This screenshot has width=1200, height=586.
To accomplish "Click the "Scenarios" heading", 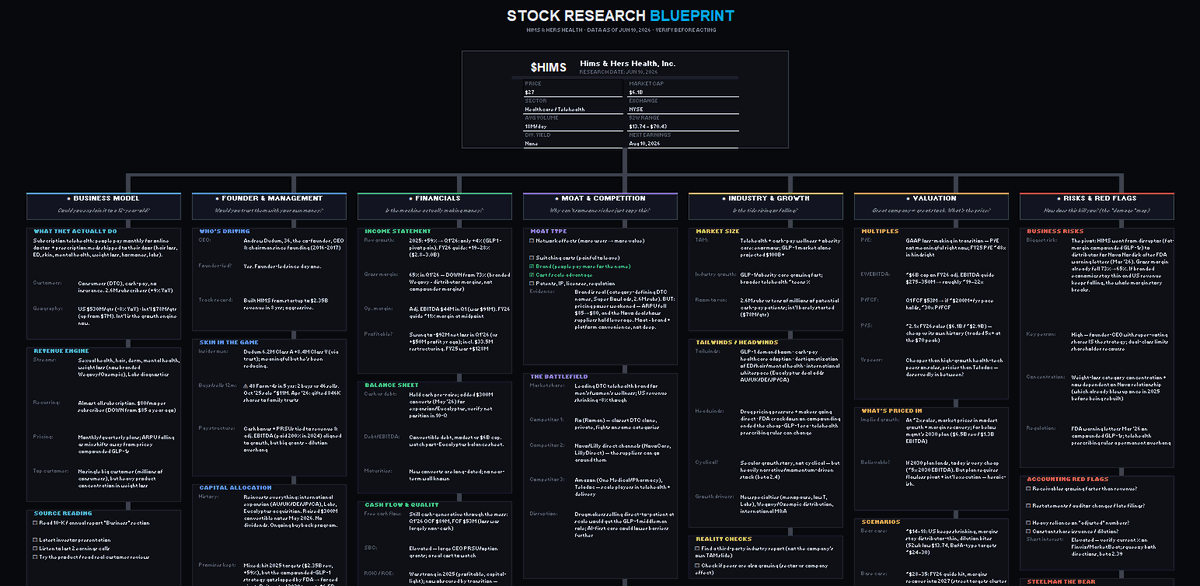I will pos(881,522).
